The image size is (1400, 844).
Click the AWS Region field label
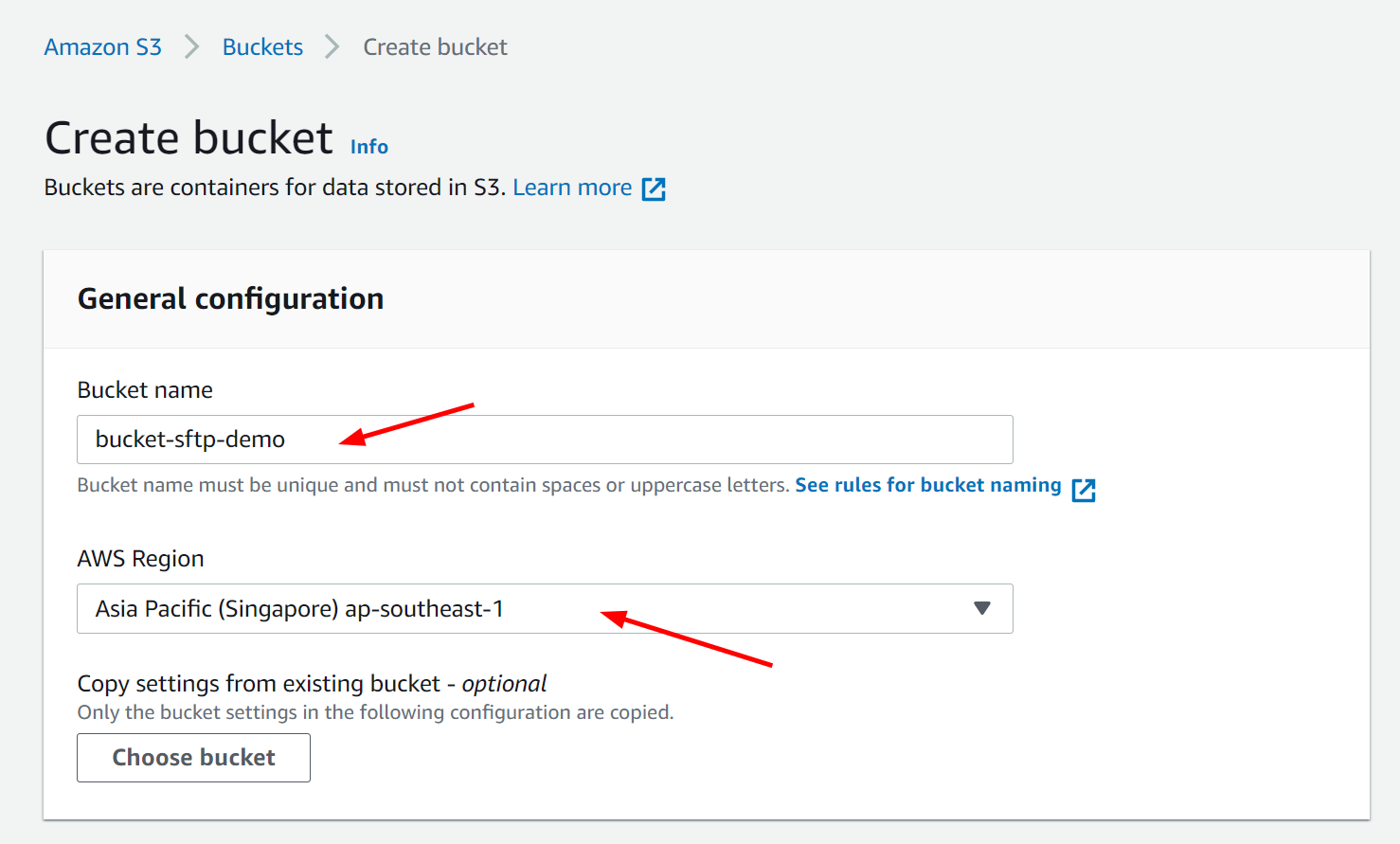pos(140,559)
